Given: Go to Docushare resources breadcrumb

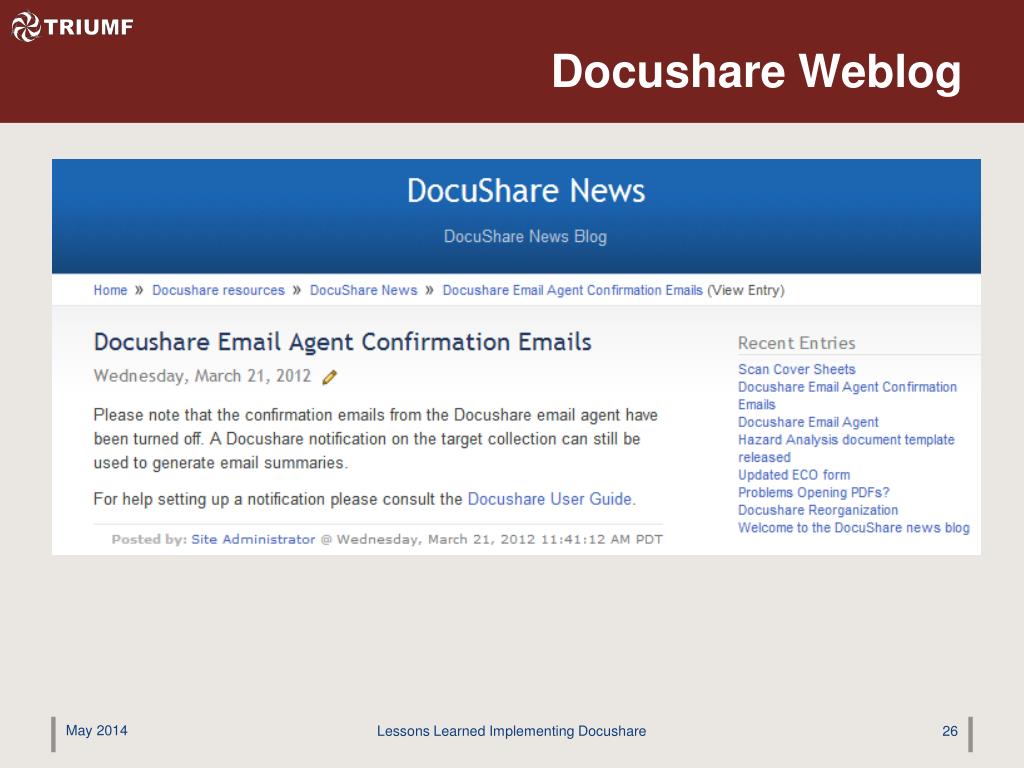Looking at the screenshot, I should coord(218,290).
